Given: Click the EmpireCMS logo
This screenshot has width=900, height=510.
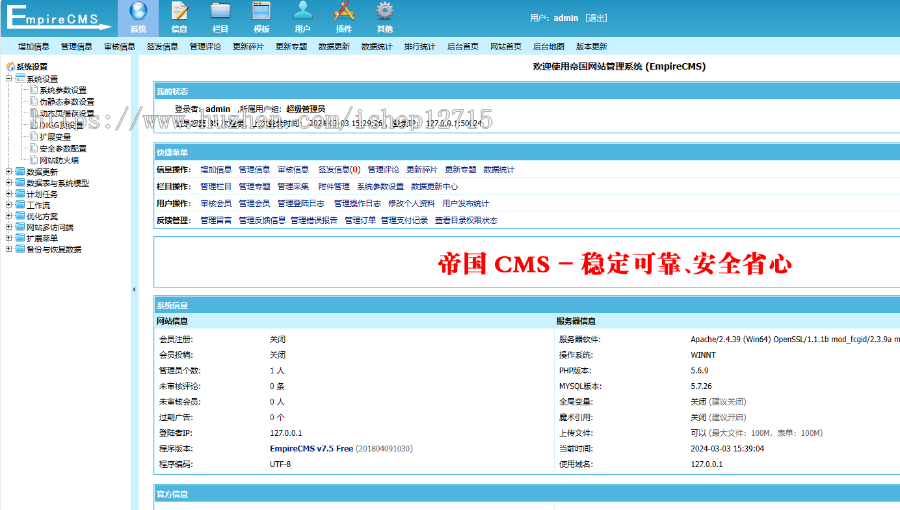Looking at the screenshot, I should tap(57, 17).
